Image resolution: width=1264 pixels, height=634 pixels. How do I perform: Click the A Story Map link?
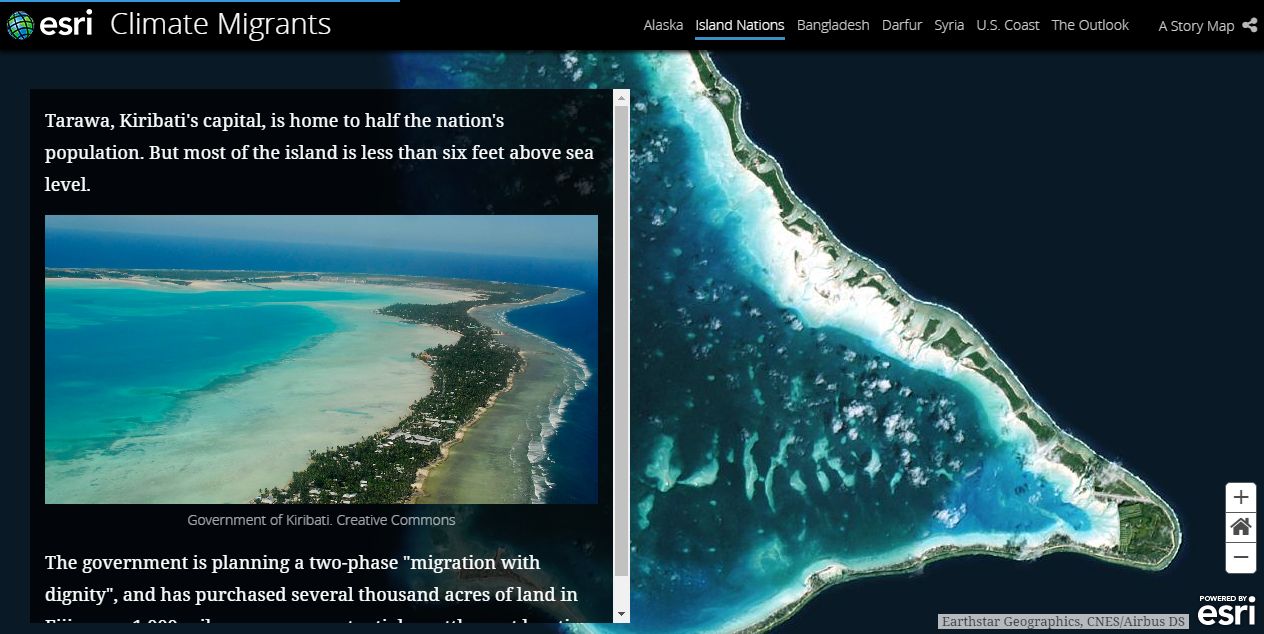pyautogui.click(x=1196, y=27)
